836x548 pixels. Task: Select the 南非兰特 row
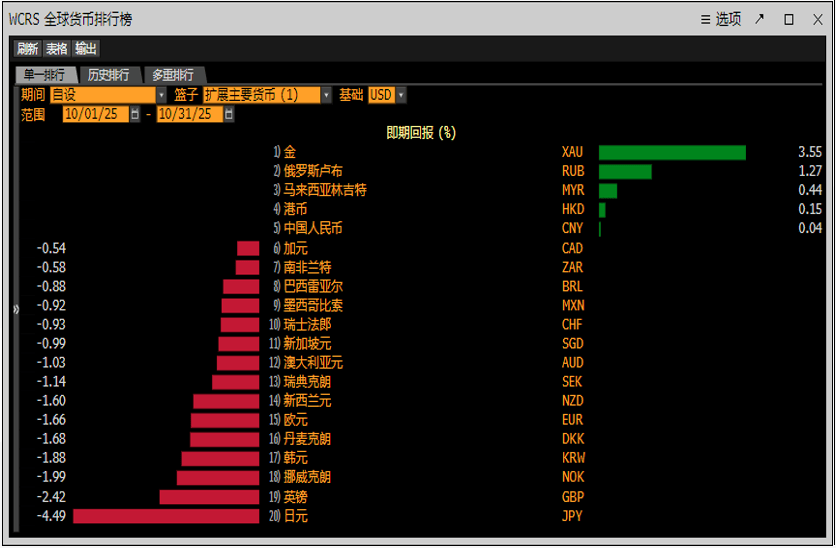point(421,268)
